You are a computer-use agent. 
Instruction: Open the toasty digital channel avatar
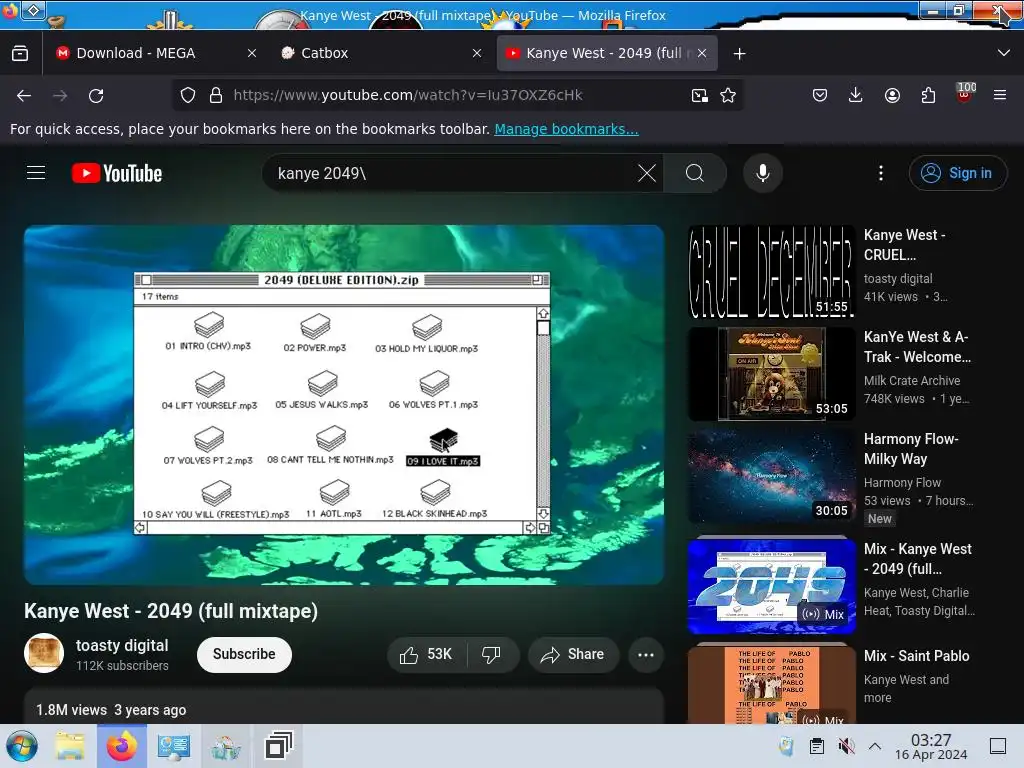(44, 653)
